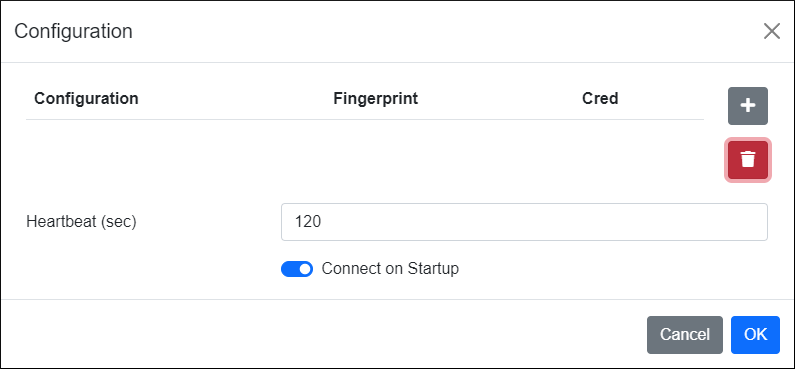This screenshot has height=369, width=795.
Task: Click the white plus symbol on the gray button
Action: (748, 106)
